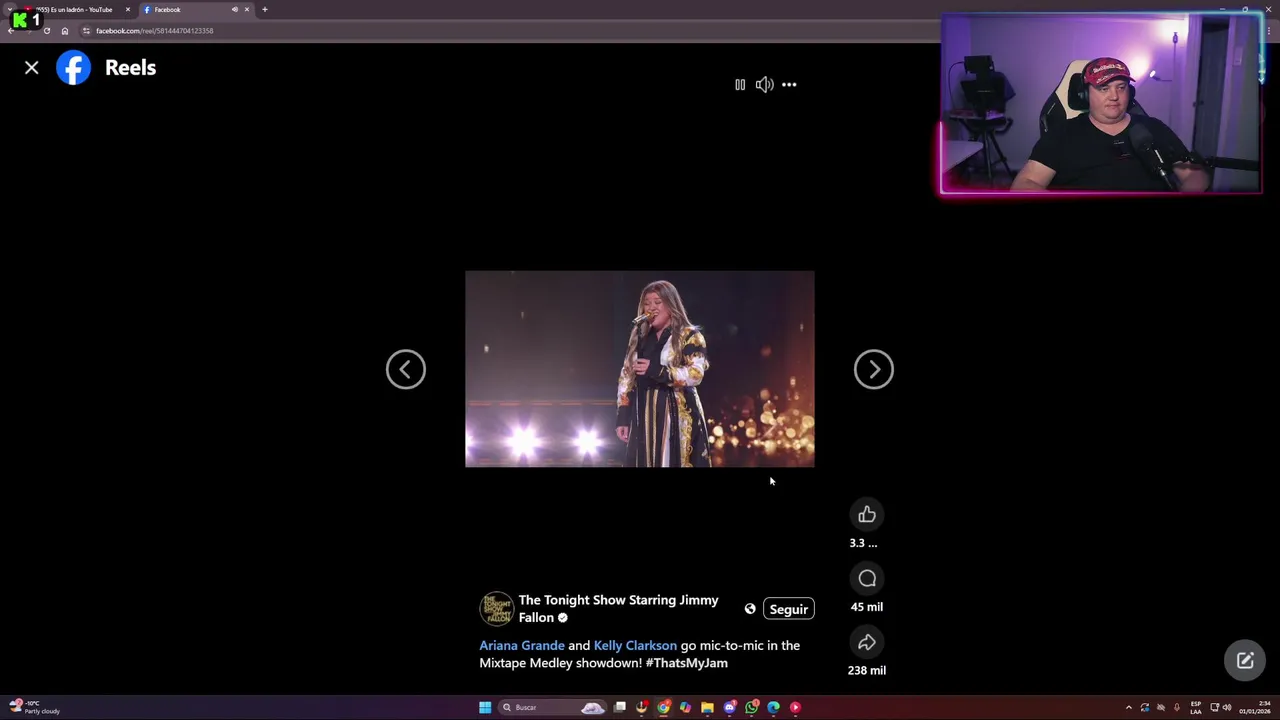Click the taskbar Buscar search box

click(x=553, y=708)
